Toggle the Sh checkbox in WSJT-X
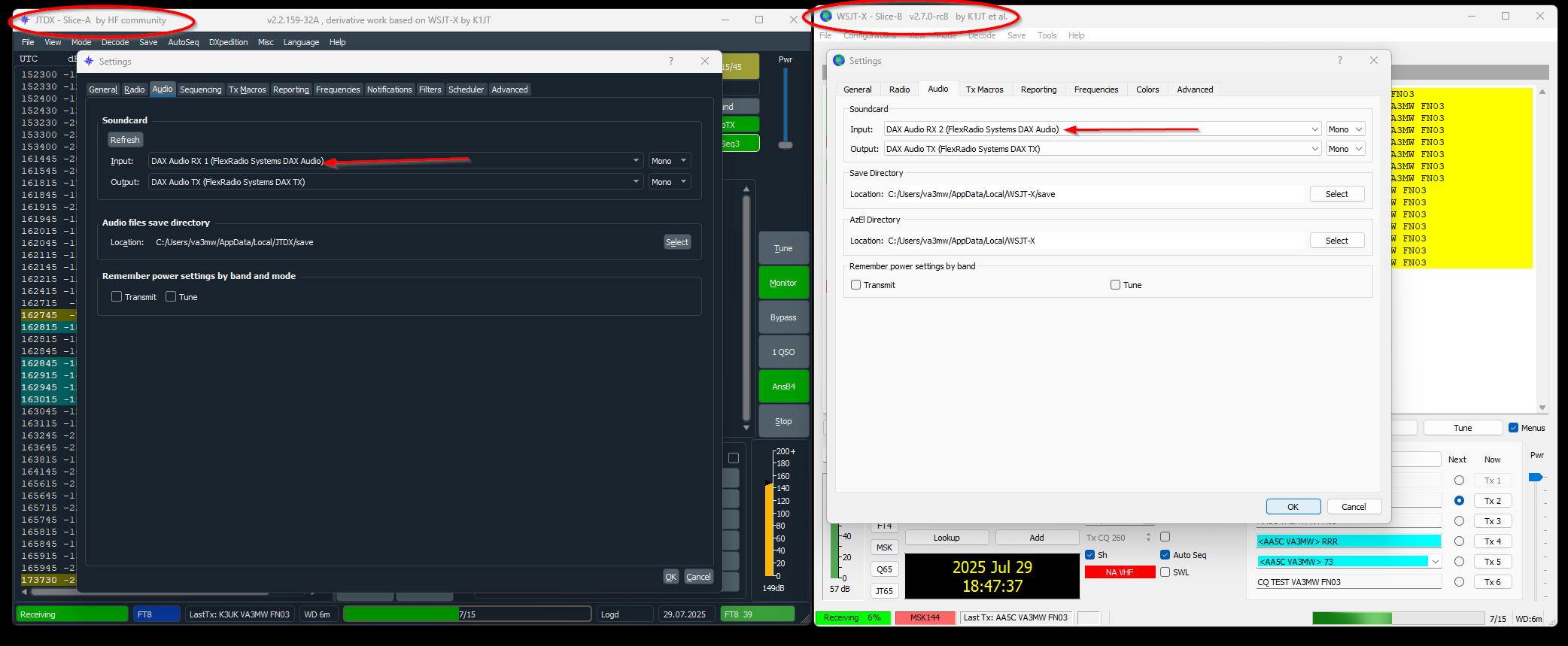The image size is (1568, 646). [x=1090, y=555]
